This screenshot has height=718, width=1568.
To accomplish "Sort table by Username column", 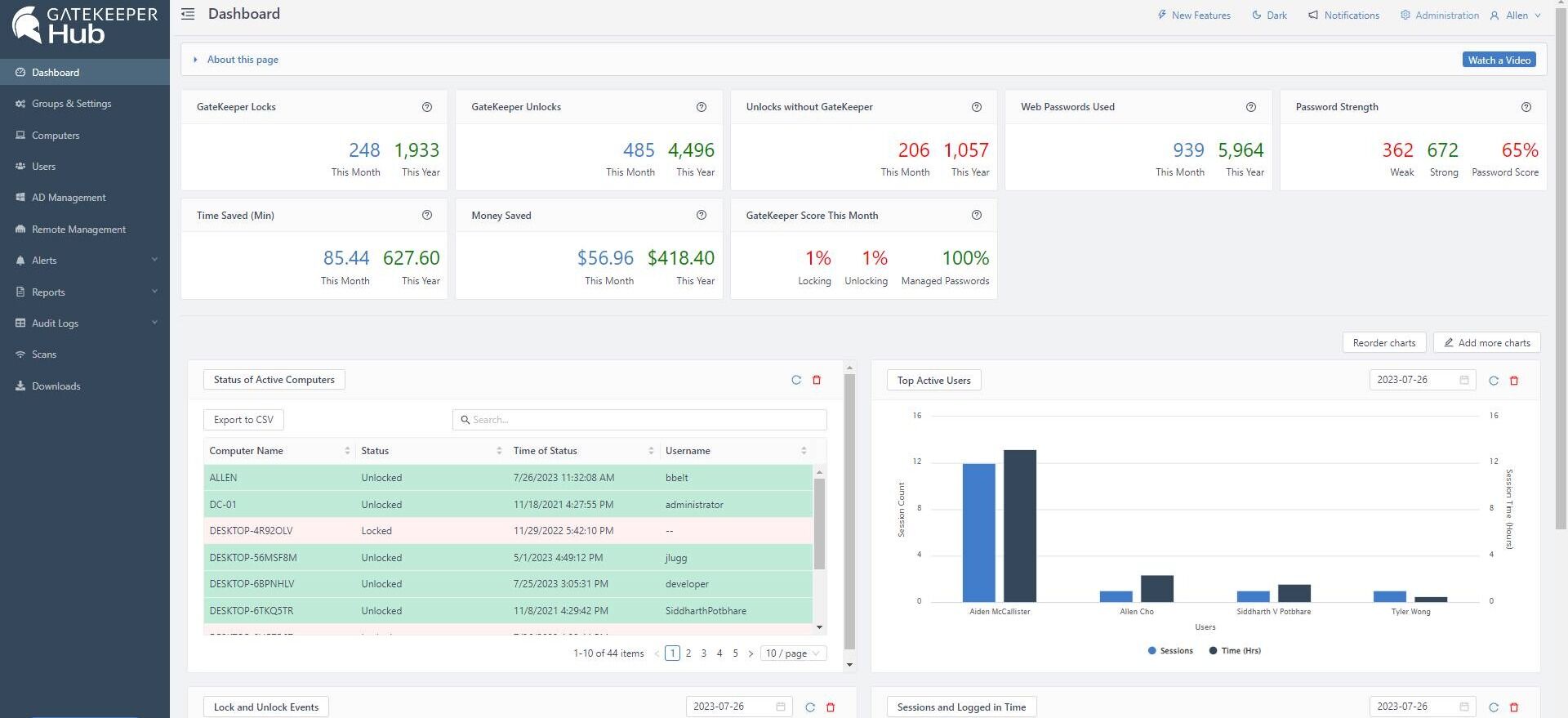I will tap(804, 451).
